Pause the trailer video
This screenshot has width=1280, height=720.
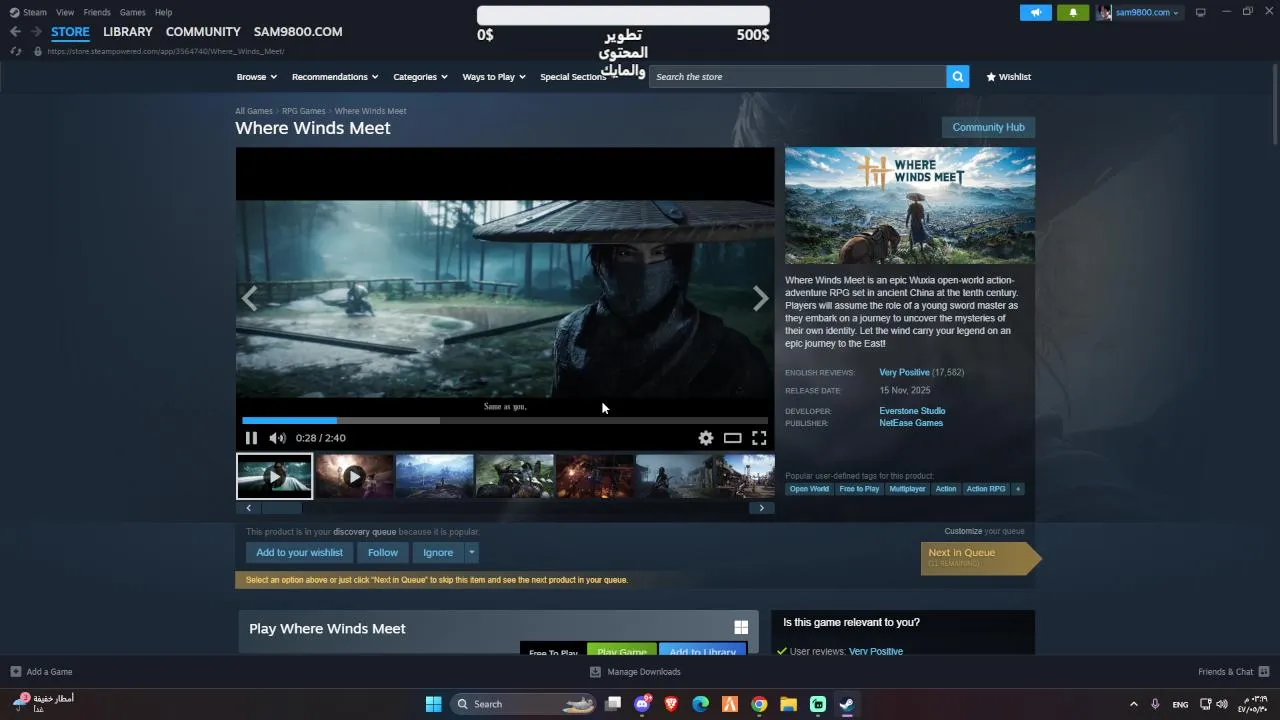(x=251, y=438)
